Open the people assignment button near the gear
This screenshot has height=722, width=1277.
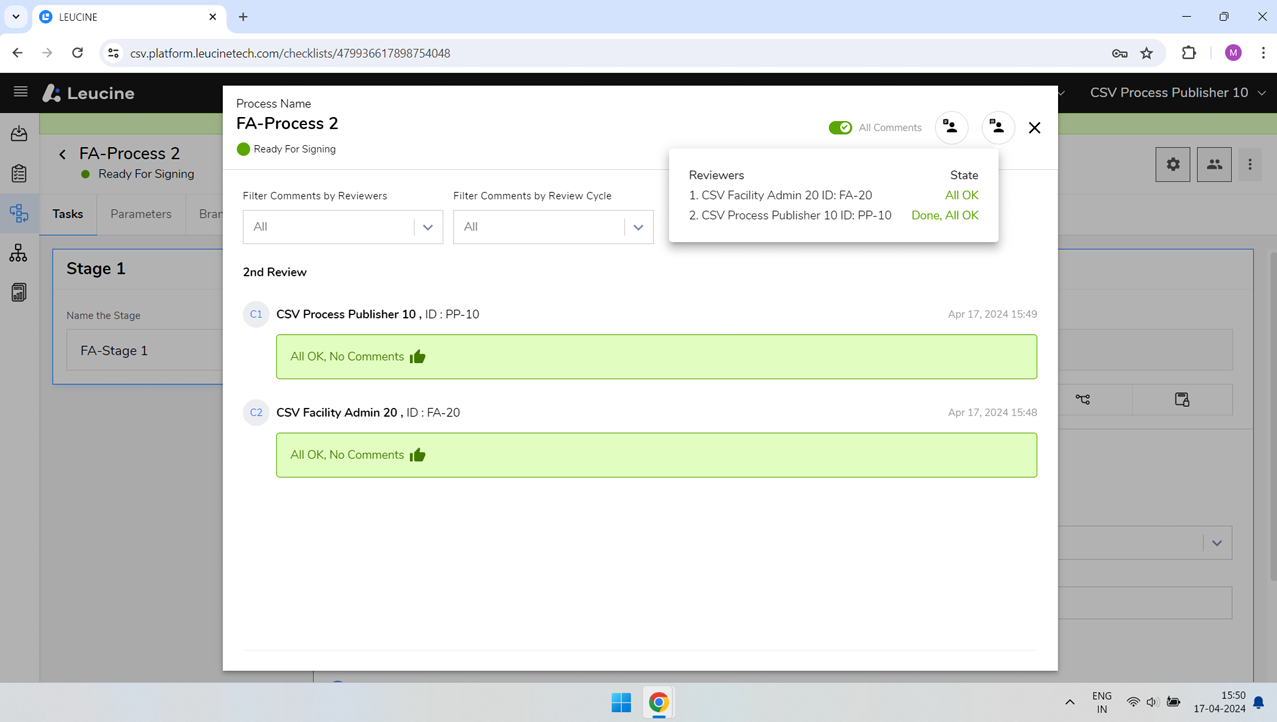point(1214,164)
